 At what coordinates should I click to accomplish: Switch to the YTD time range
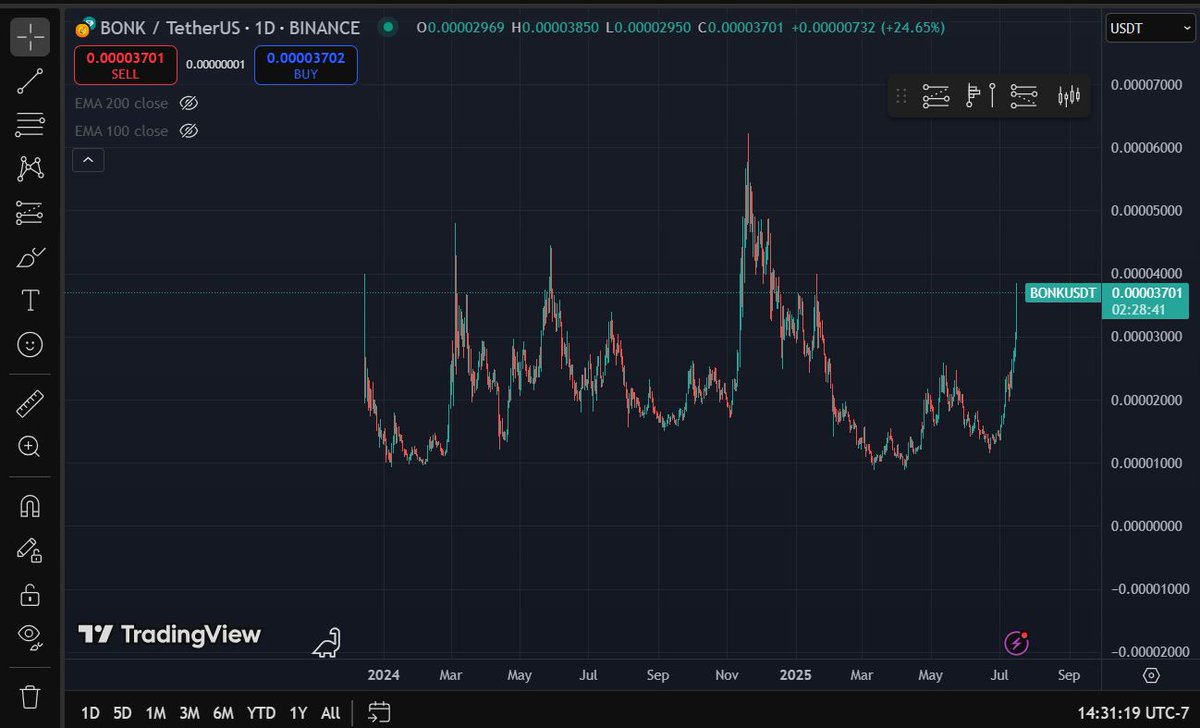261,713
